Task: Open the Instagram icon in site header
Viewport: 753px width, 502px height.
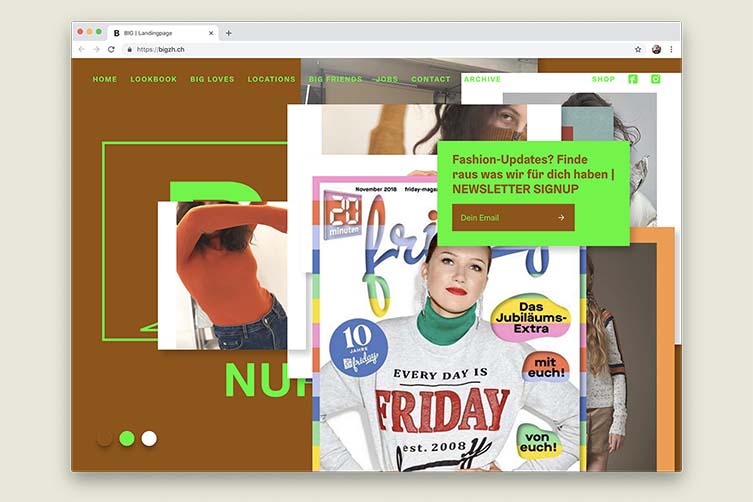Action: (x=656, y=79)
